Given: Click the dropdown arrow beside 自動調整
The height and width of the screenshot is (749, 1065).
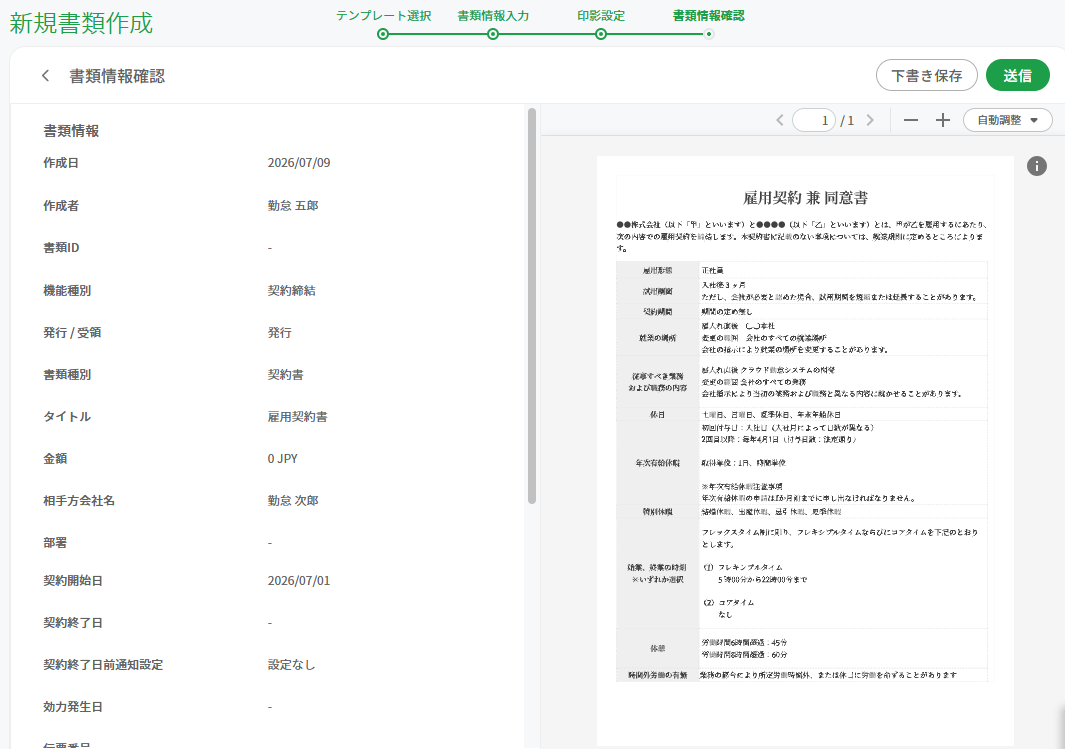Looking at the screenshot, I should click(1034, 120).
